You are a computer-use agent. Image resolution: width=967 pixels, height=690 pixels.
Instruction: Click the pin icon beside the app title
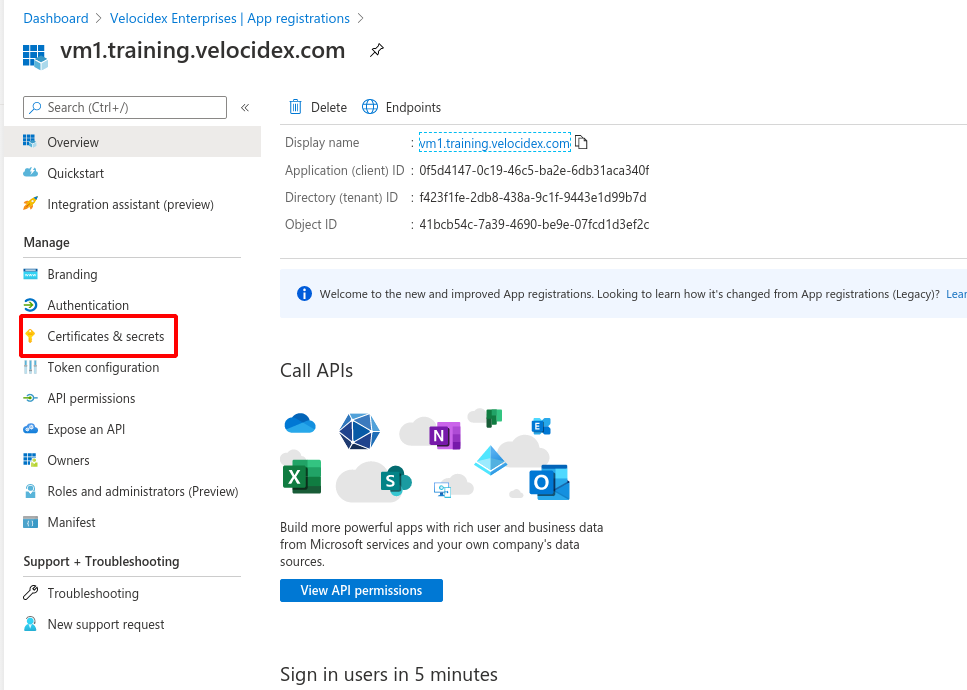[376, 51]
